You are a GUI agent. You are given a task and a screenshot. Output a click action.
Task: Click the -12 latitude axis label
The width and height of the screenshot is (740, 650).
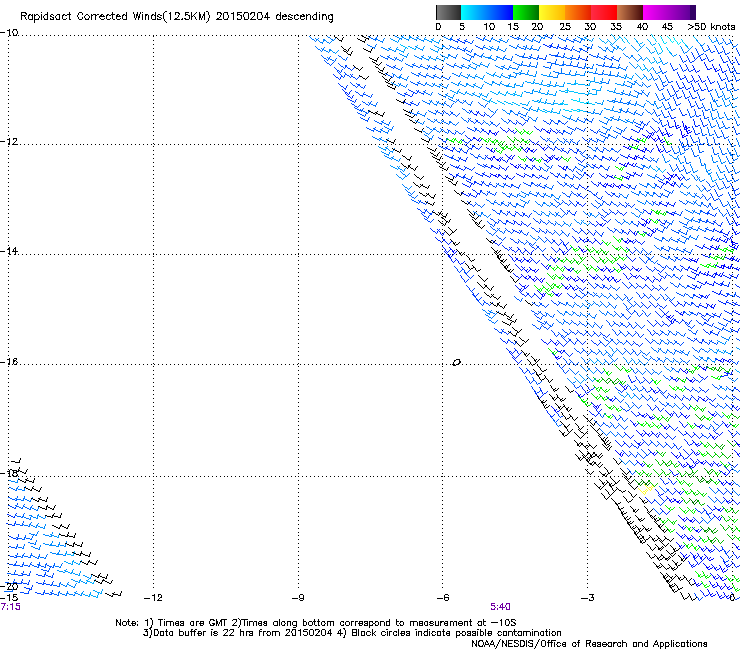point(9,141)
